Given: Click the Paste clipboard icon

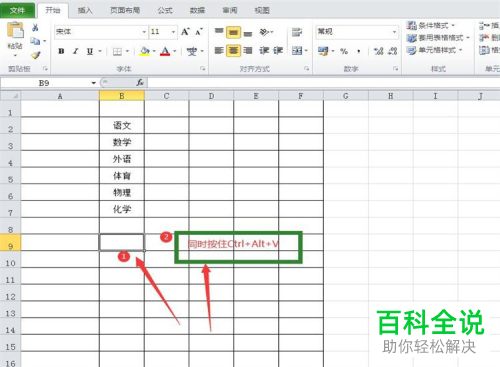Looking at the screenshot, I should pos(15,30).
